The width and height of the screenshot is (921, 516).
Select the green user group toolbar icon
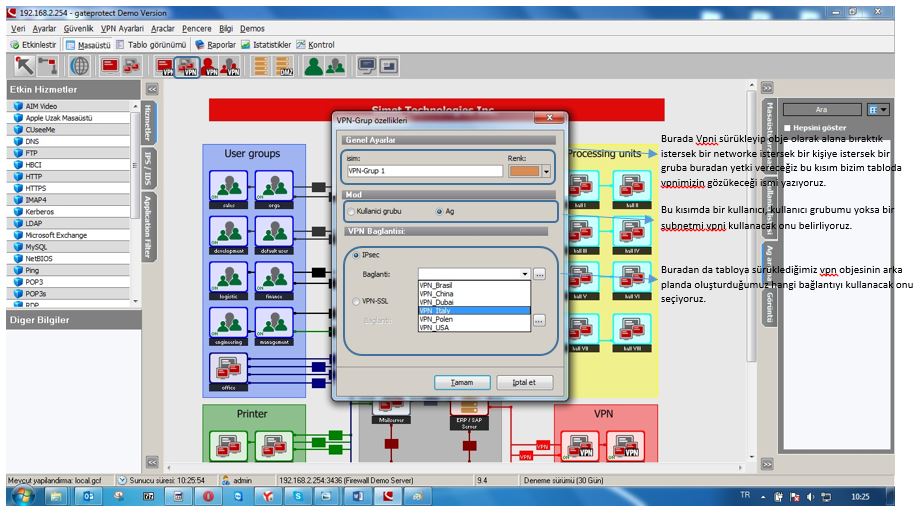coord(314,67)
